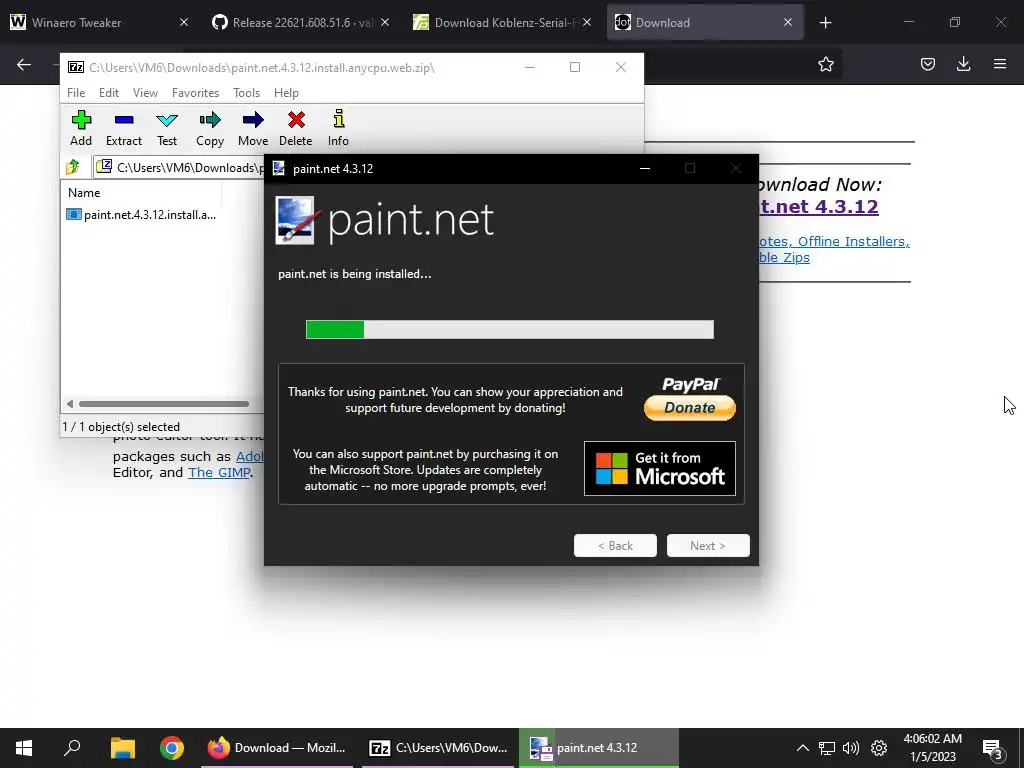Screen dimensions: 1024x768
Task: Open the Firefox hamburger menu
Action: 1000,64
